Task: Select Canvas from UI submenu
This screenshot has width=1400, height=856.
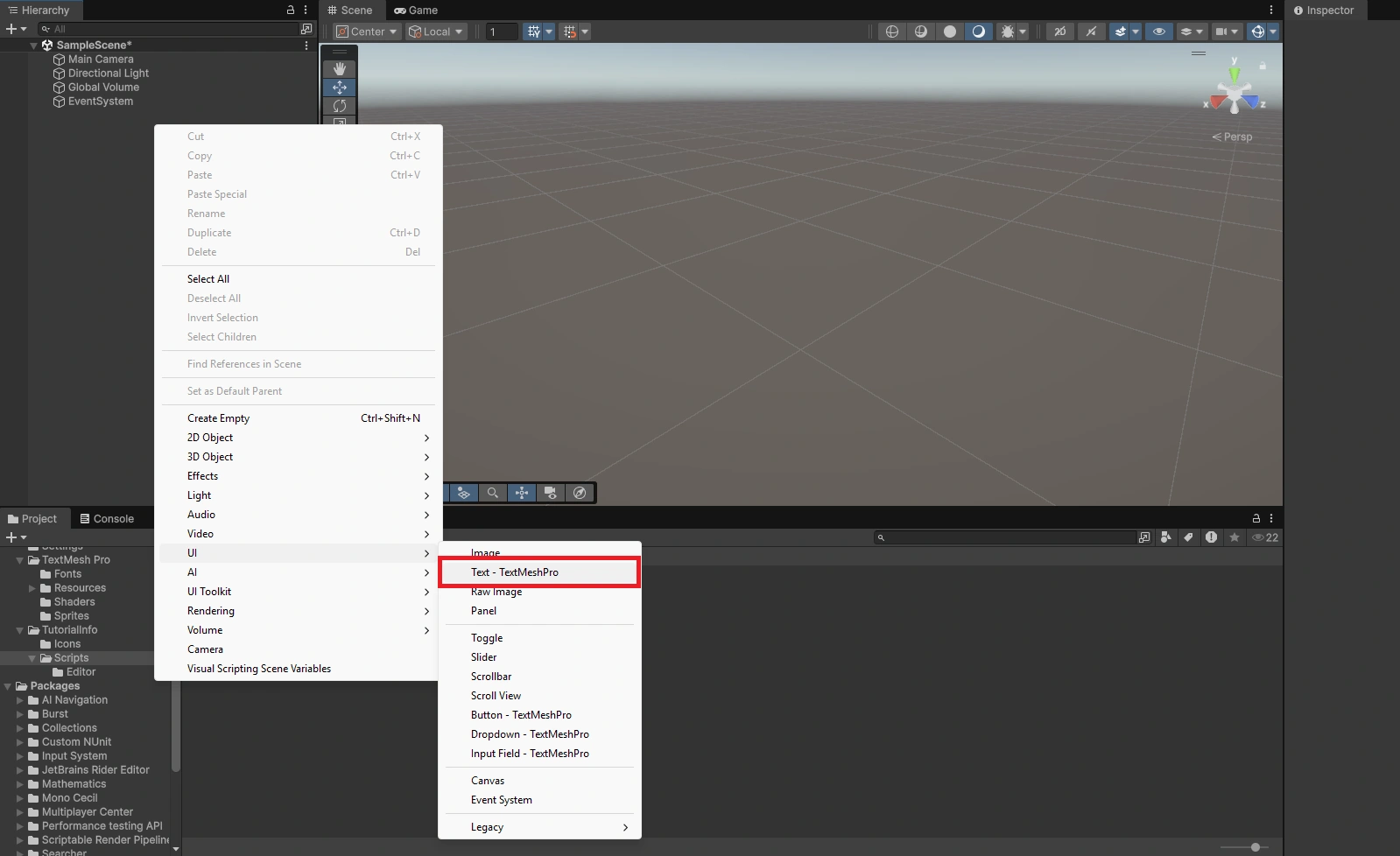Action: coord(539,781)
